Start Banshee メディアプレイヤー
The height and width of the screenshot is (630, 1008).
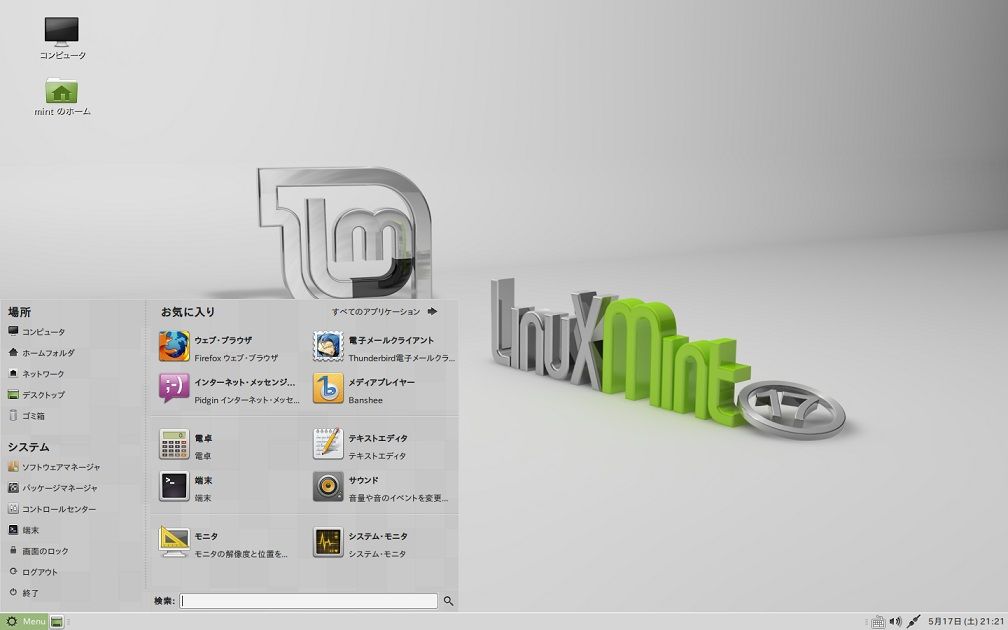(x=383, y=390)
